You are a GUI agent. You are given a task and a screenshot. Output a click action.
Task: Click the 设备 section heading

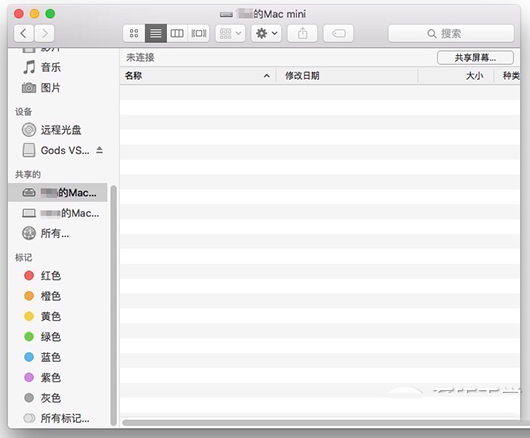pos(23,112)
